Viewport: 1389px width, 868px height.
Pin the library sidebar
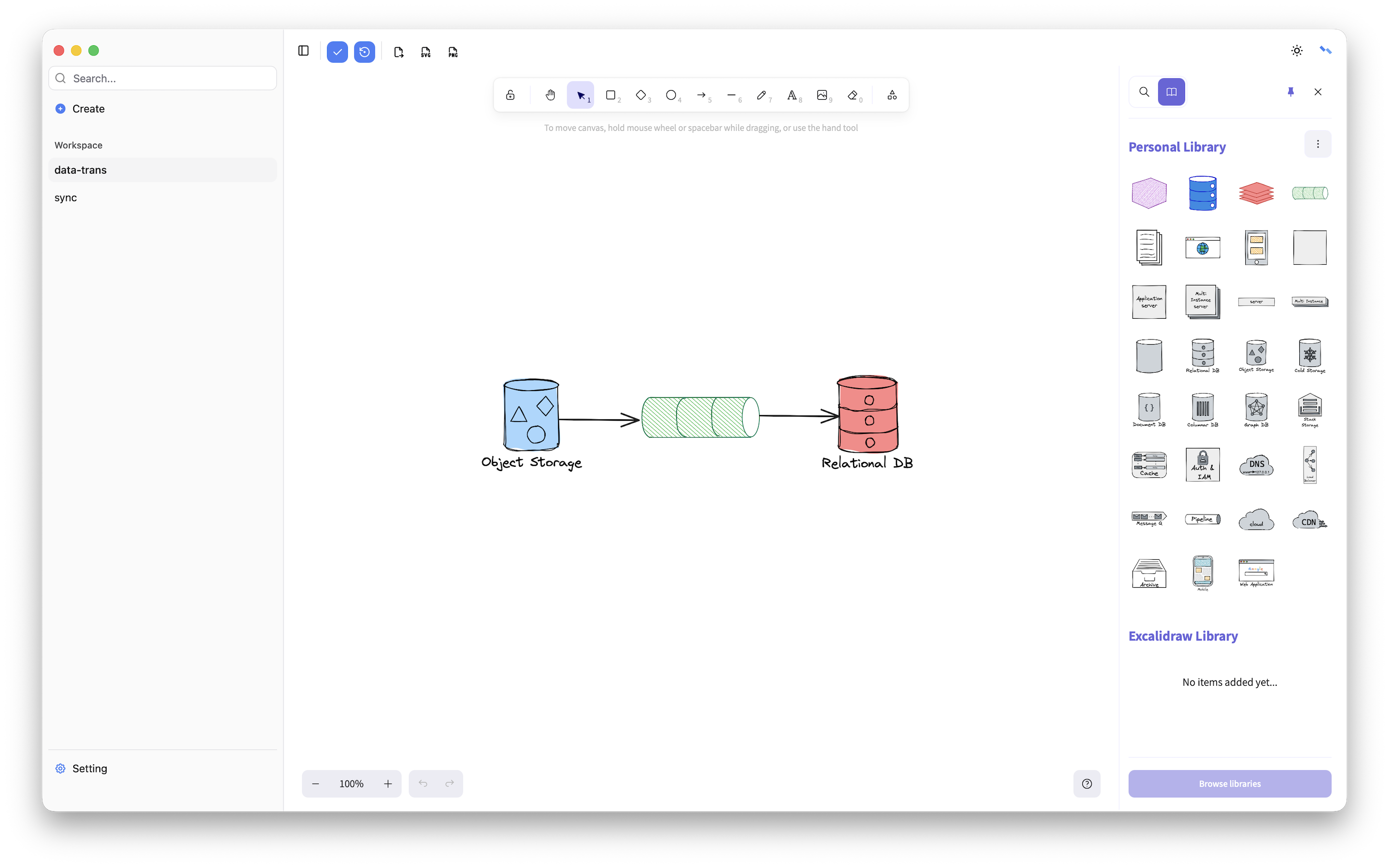pos(1291,92)
